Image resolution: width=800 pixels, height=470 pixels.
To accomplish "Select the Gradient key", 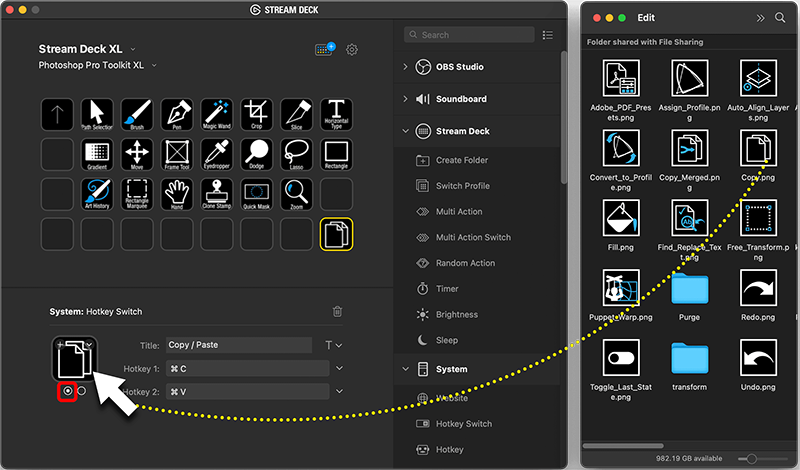I will coord(97,154).
